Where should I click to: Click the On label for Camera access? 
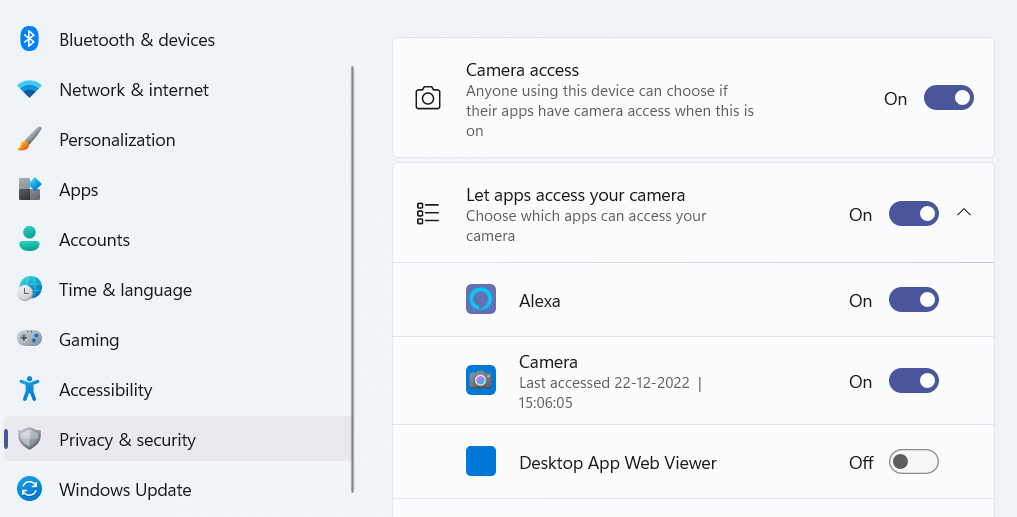(895, 99)
